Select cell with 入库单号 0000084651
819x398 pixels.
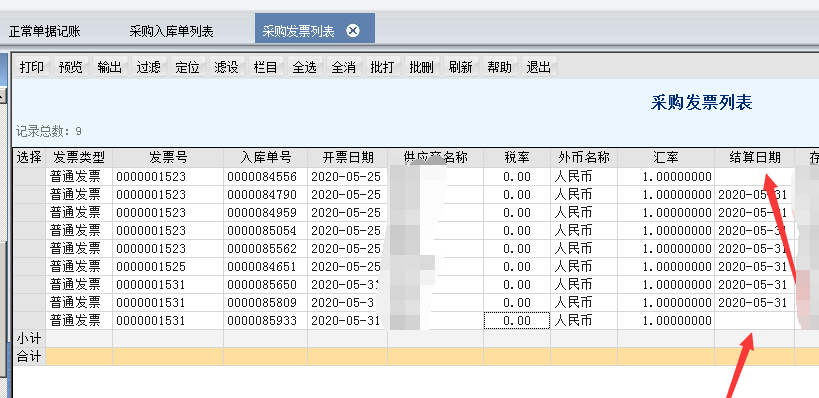[x=265, y=267]
